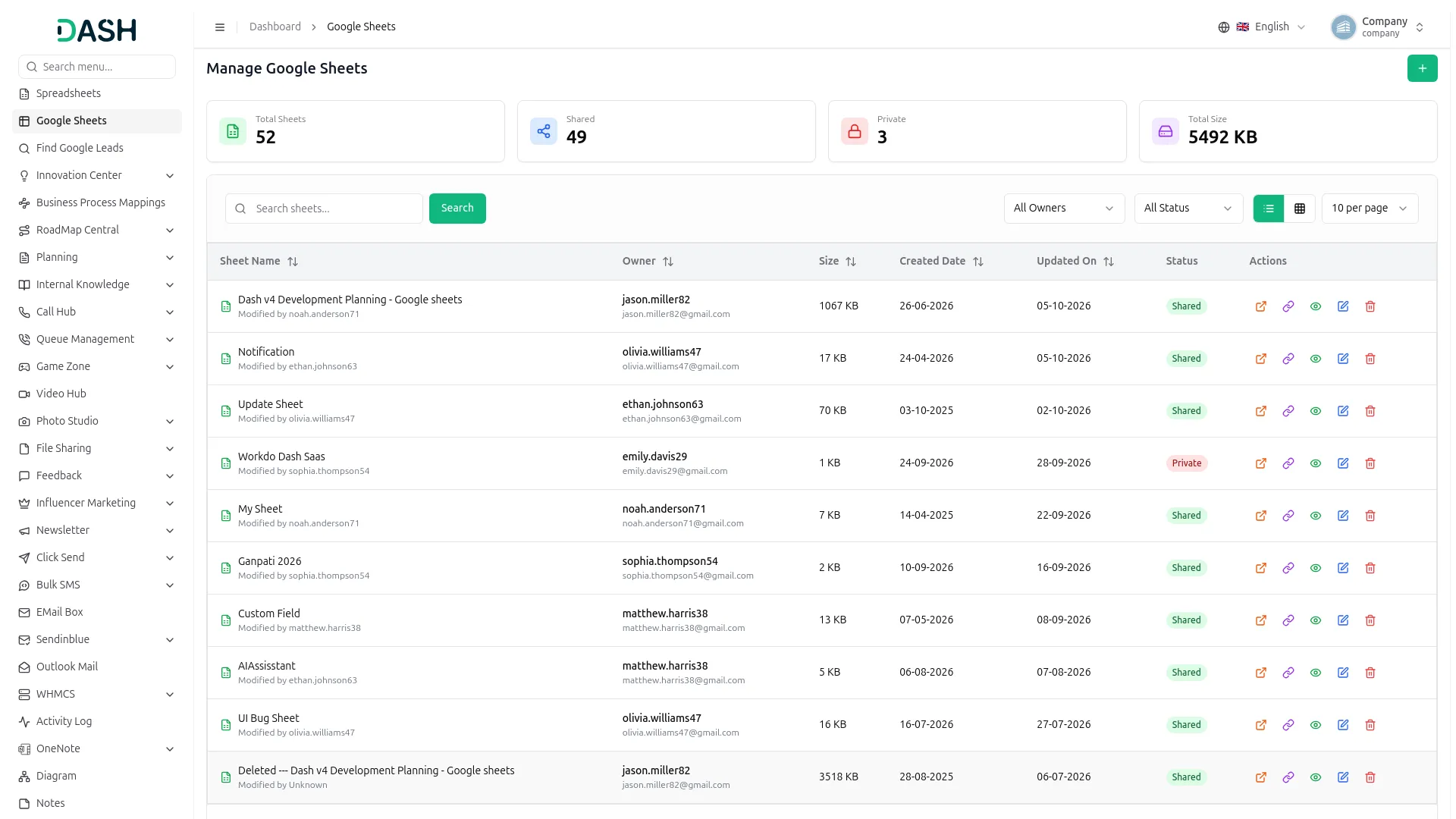The image size is (1456, 819).
Task: Go to Dashboard breadcrumb link
Action: click(x=275, y=27)
